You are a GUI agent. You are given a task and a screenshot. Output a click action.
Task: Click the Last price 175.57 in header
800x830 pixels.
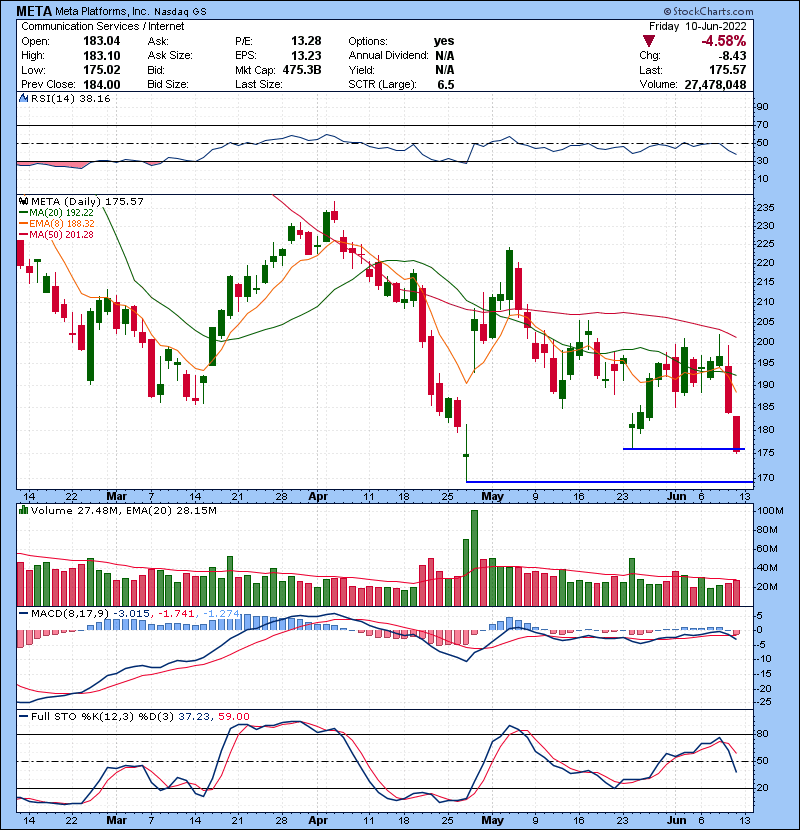tap(728, 70)
